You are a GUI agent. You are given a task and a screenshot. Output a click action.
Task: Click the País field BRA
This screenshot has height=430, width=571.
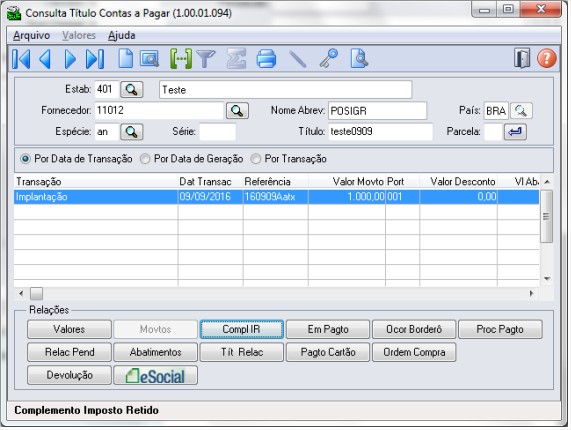tap(496, 111)
